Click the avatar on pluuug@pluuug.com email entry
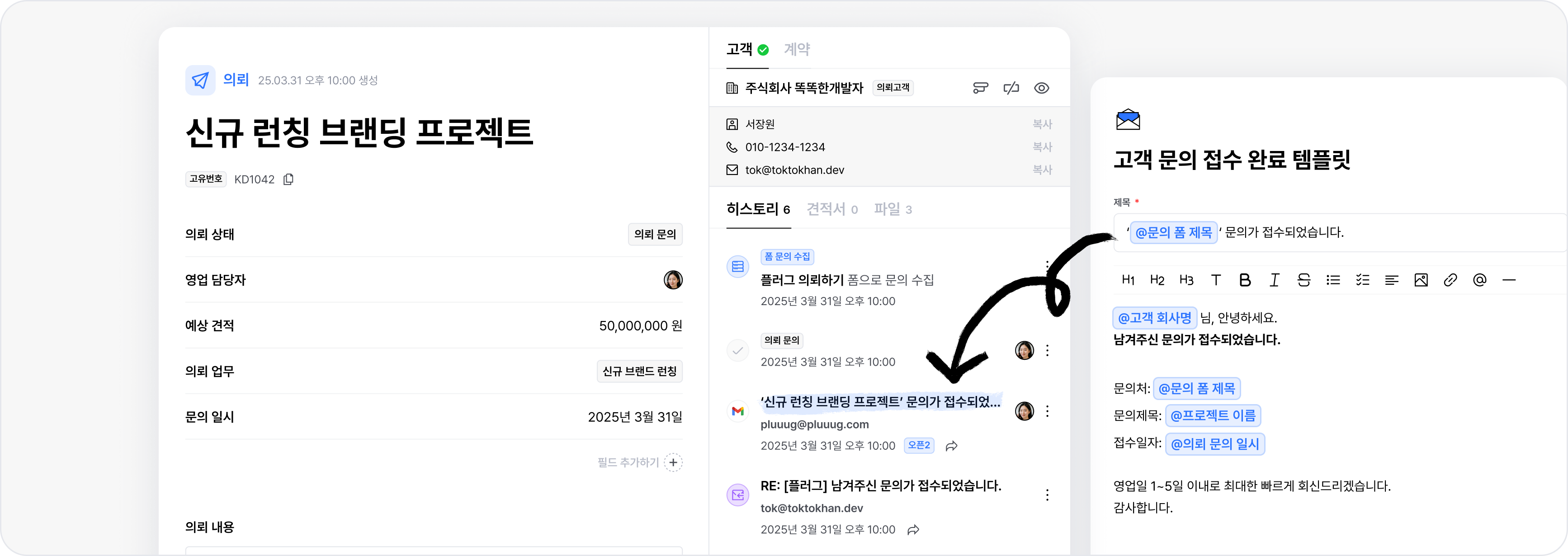The width and height of the screenshot is (1568, 556). 1025,411
